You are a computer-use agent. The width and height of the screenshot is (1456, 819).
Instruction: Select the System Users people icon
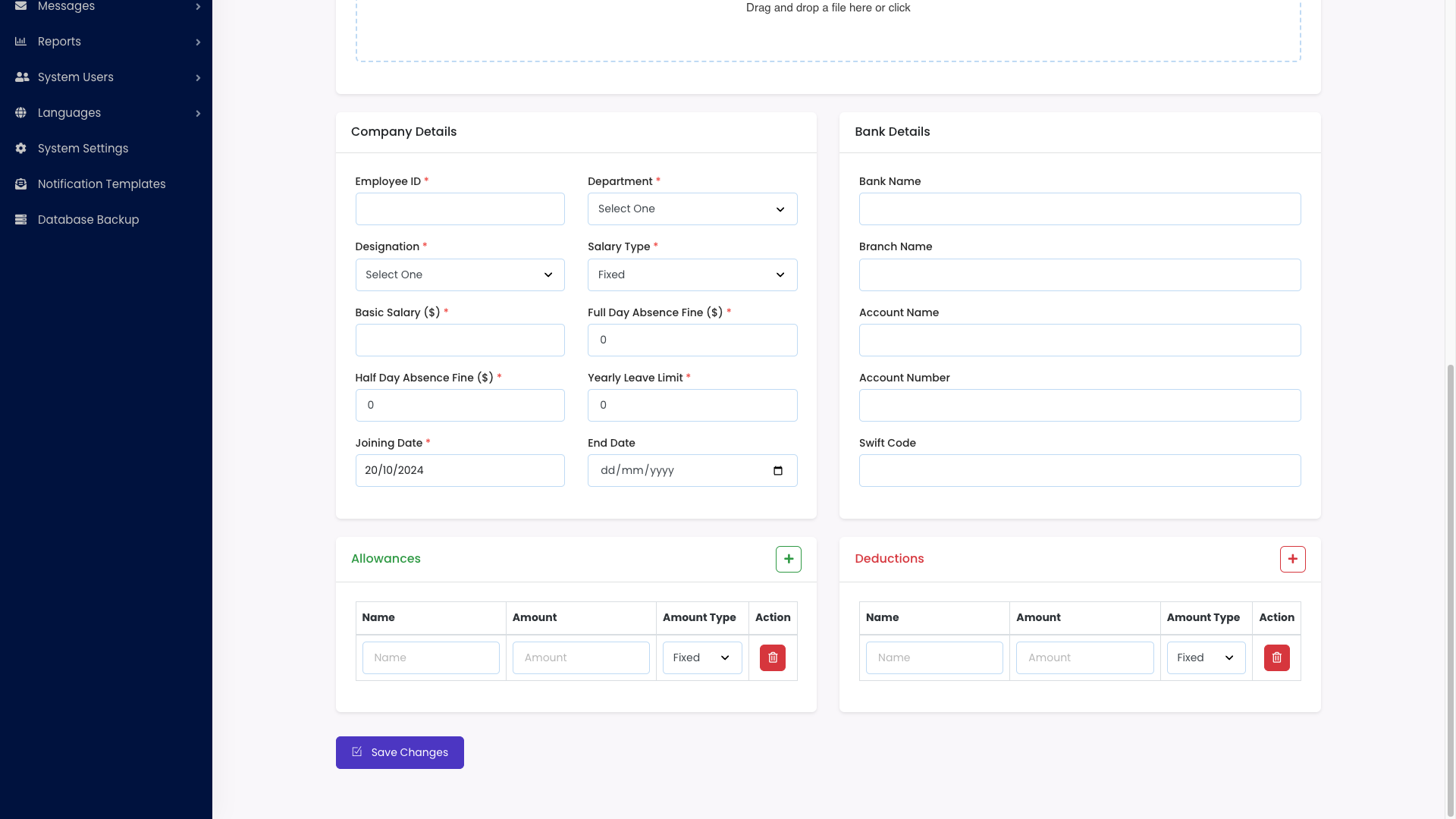pyautogui.click(x=20, y=77)
